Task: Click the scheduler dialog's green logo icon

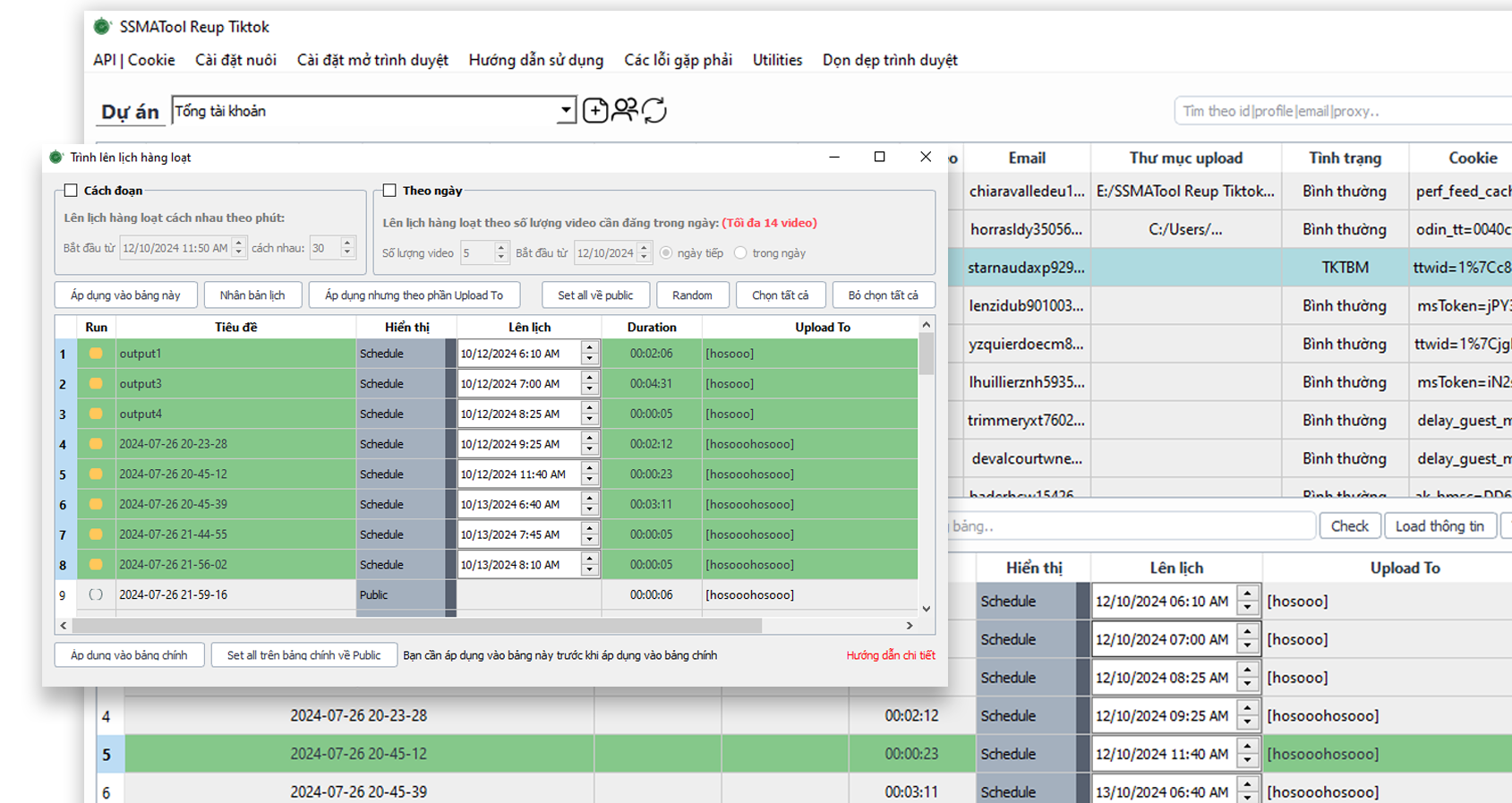Action: pos(56,158)
